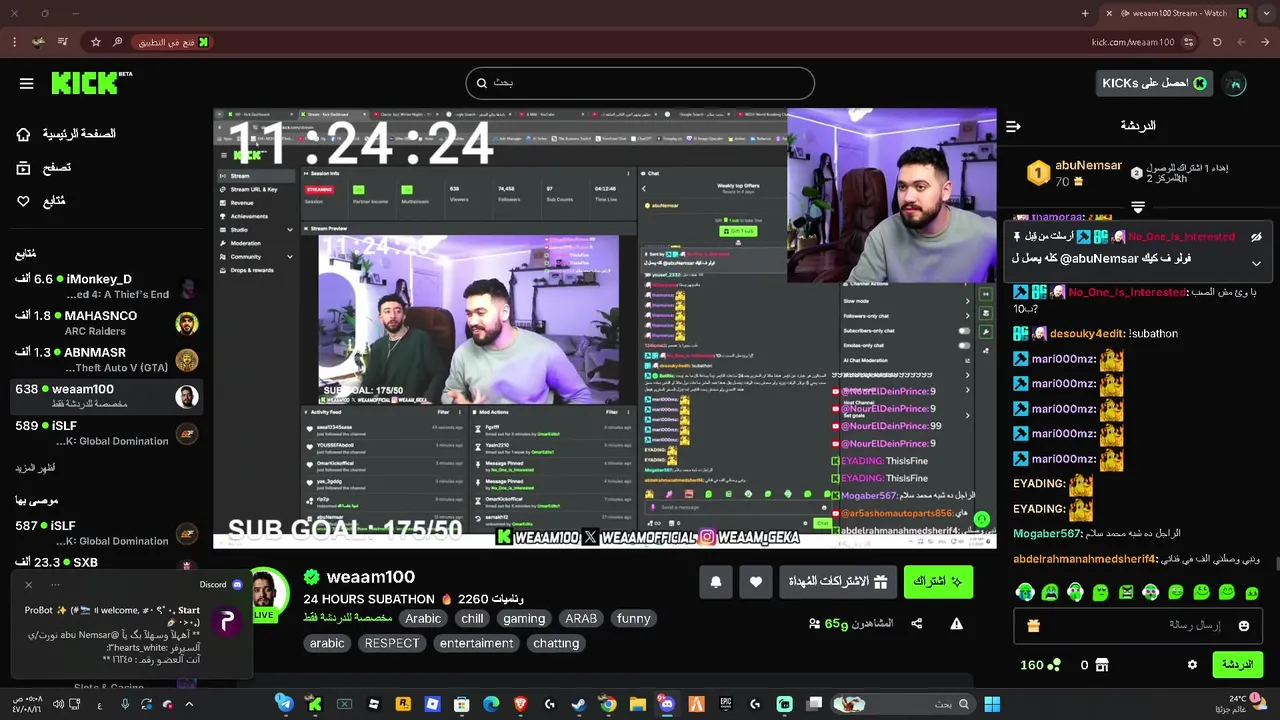Select the gaming tag

click(x=524, y=619)
